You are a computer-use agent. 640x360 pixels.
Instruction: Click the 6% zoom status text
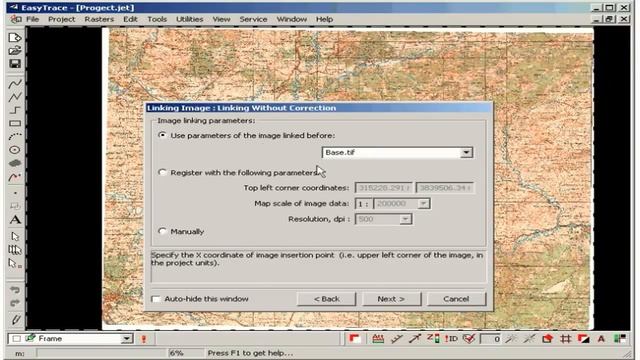click(x=176, y=353)
